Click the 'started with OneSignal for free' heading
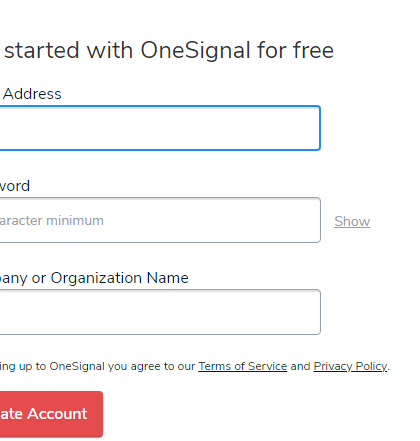420x441 pixels. pos(169,50)
